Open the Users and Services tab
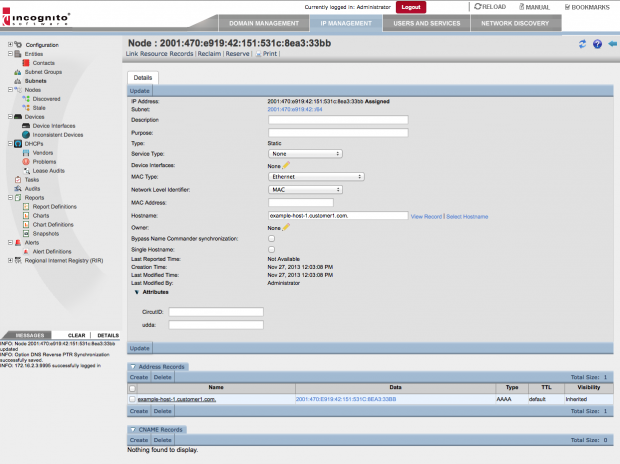 point(427,23)
